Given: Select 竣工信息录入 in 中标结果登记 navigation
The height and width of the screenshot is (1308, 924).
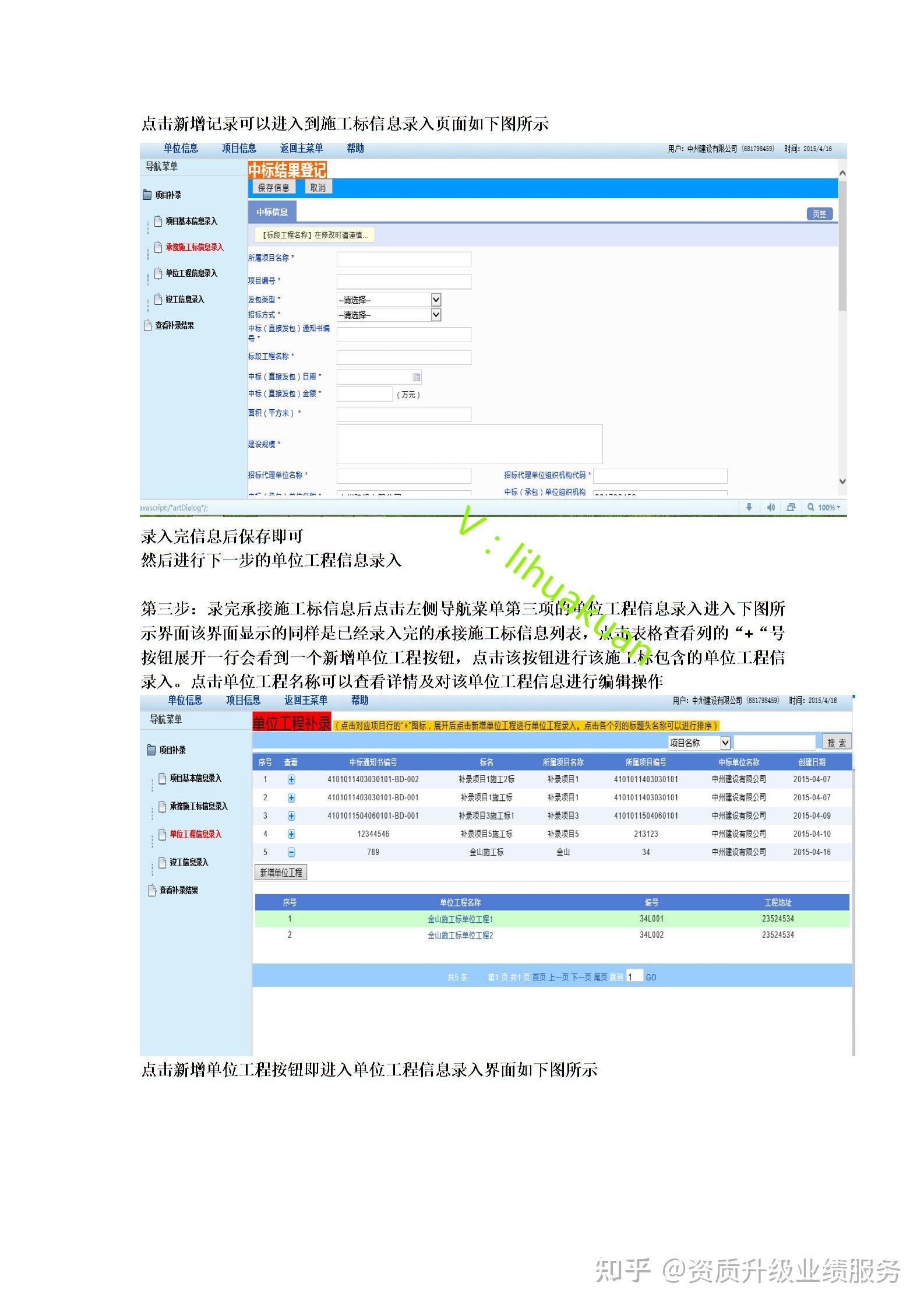Looking at the screenshot, I should (185, 299).
